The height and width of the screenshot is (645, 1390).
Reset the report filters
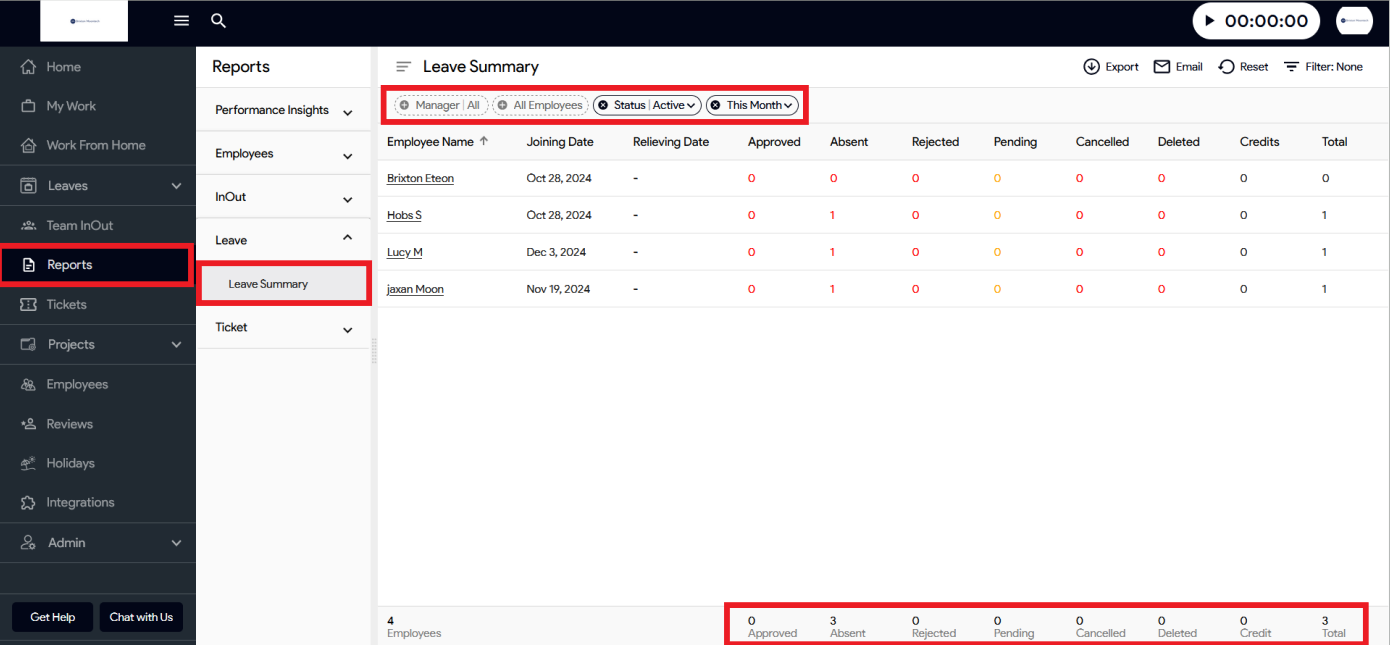click(x=1243, y=67)
